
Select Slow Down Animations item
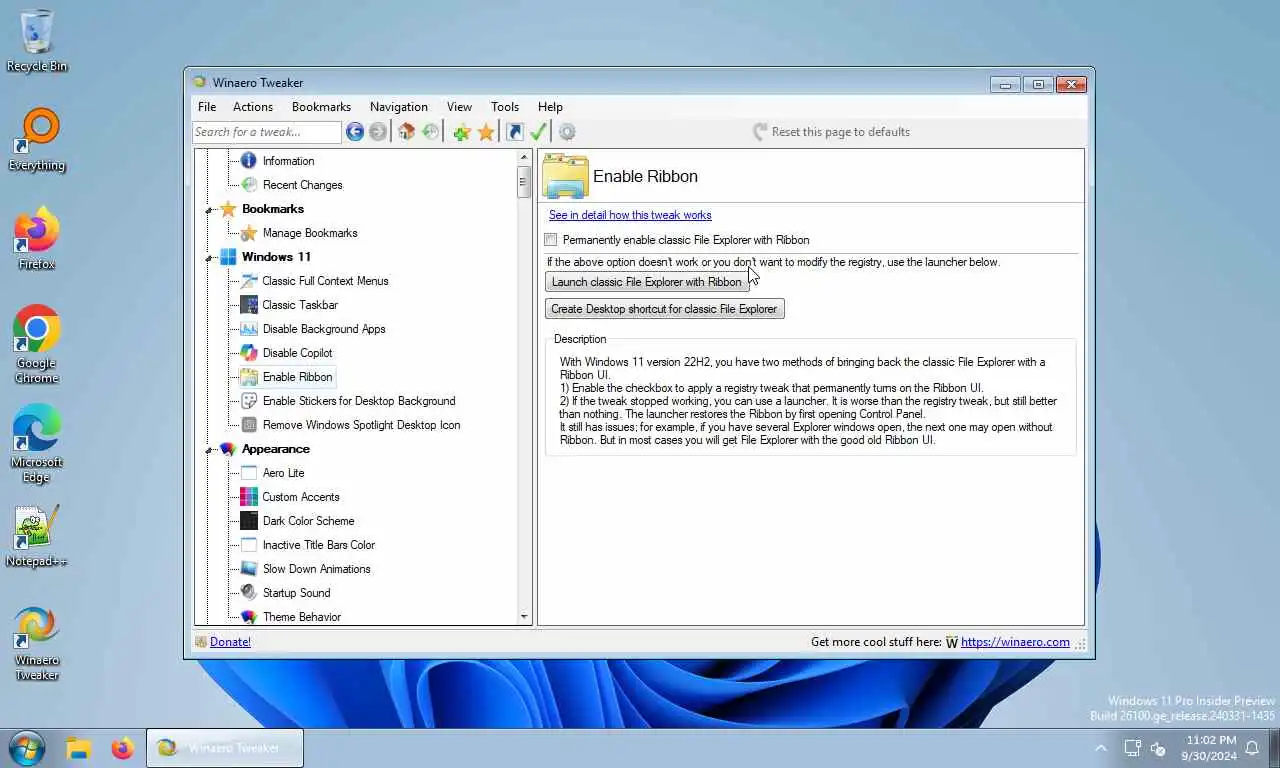316,569
